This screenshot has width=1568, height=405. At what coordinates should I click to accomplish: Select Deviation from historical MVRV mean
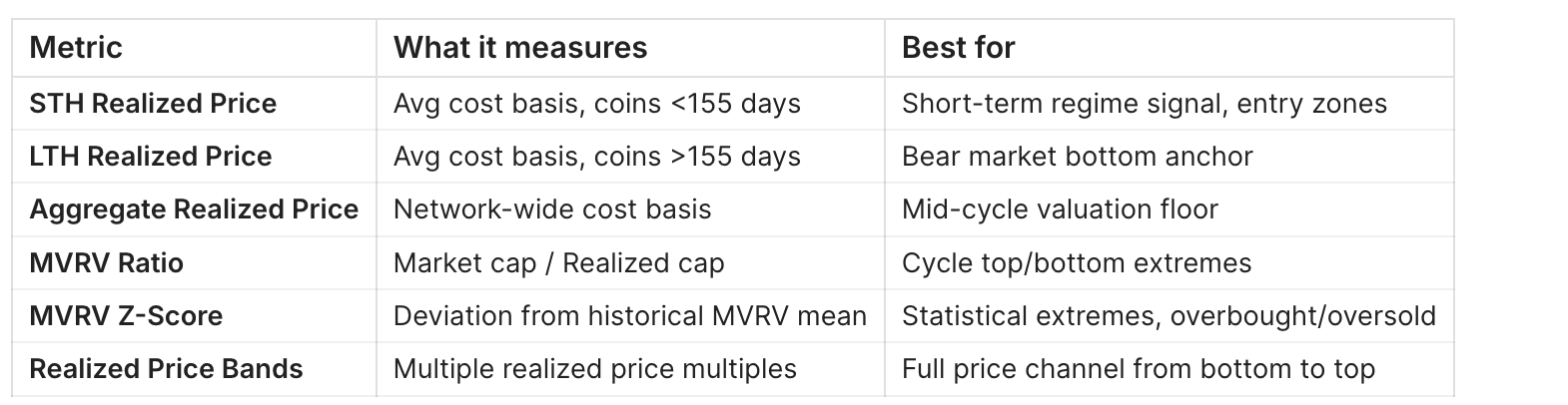[629, 316]
